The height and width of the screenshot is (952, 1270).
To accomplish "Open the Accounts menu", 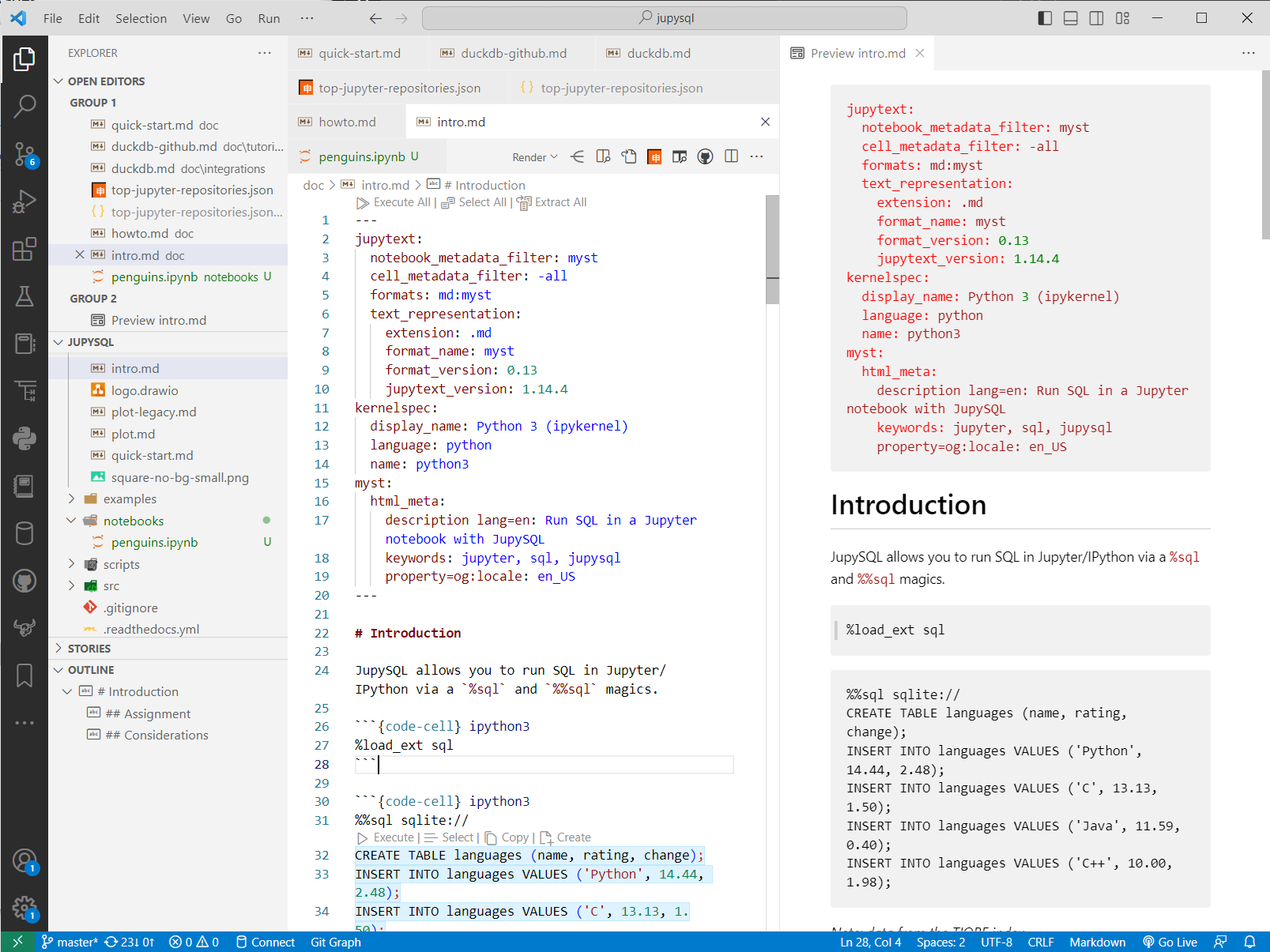I will [24, 861].
